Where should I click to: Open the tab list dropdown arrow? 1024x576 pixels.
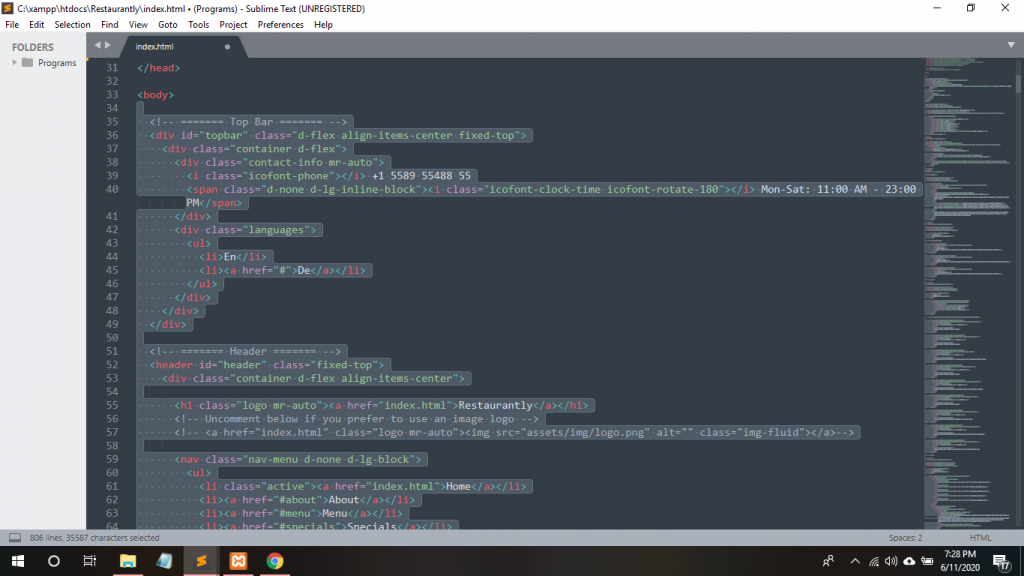1011,45
